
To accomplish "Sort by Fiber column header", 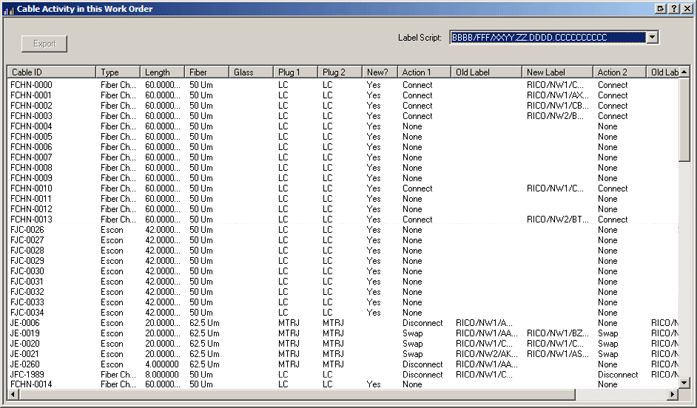I will coord(207,72).
